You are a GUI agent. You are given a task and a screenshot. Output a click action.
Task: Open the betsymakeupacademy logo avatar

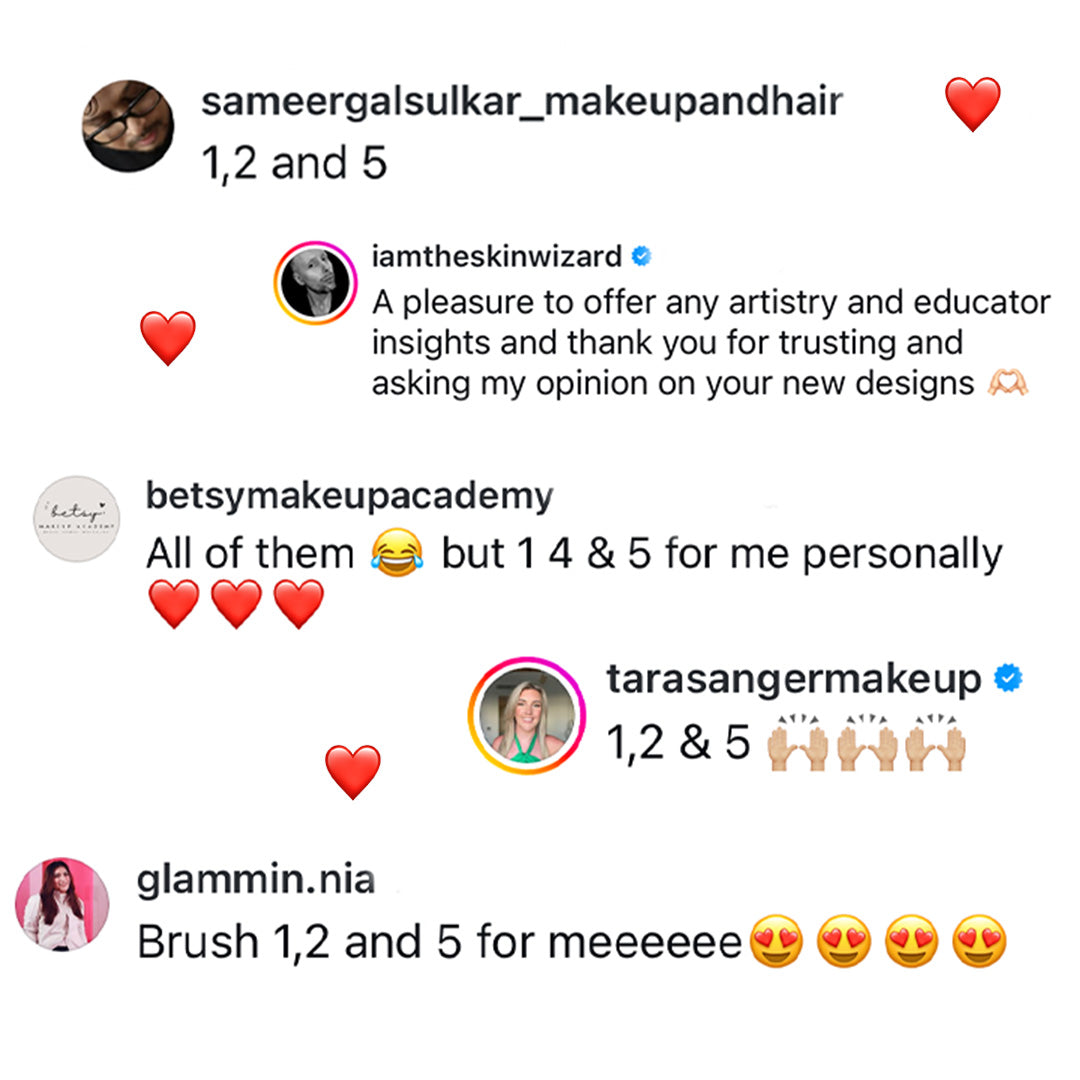tap(76, 518)
